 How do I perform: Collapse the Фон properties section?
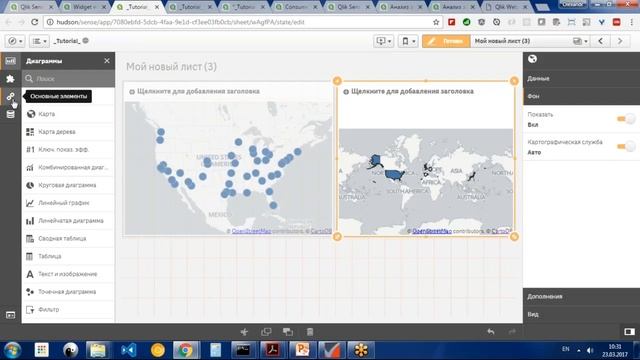click(581, 96)
